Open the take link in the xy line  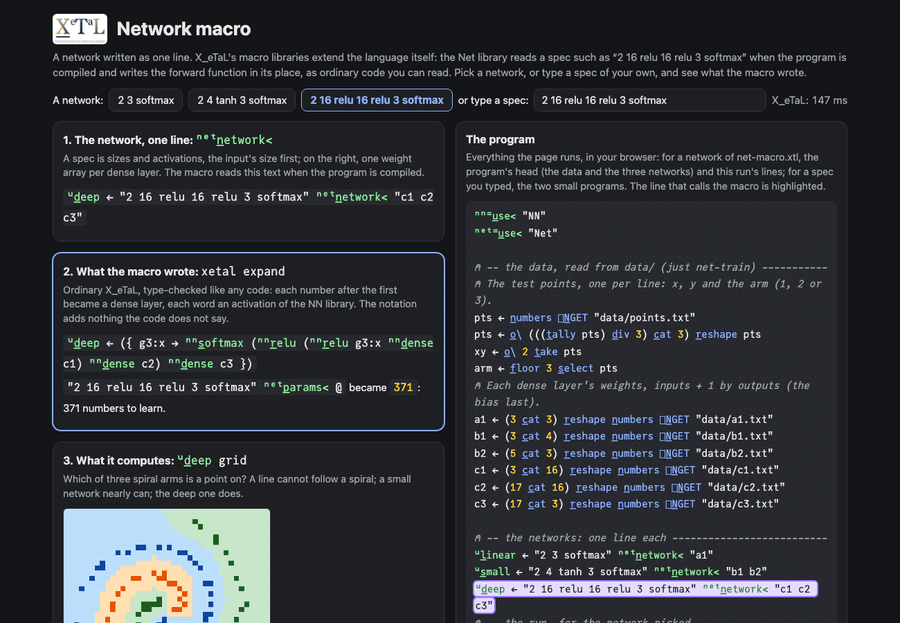[545, 351]
